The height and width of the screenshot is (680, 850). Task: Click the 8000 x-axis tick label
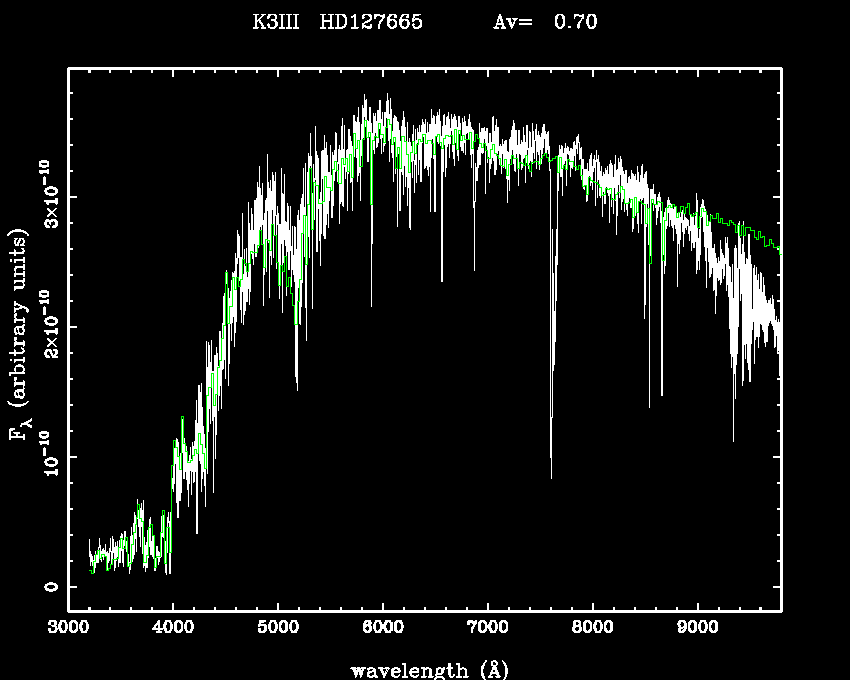pos(592,628)
